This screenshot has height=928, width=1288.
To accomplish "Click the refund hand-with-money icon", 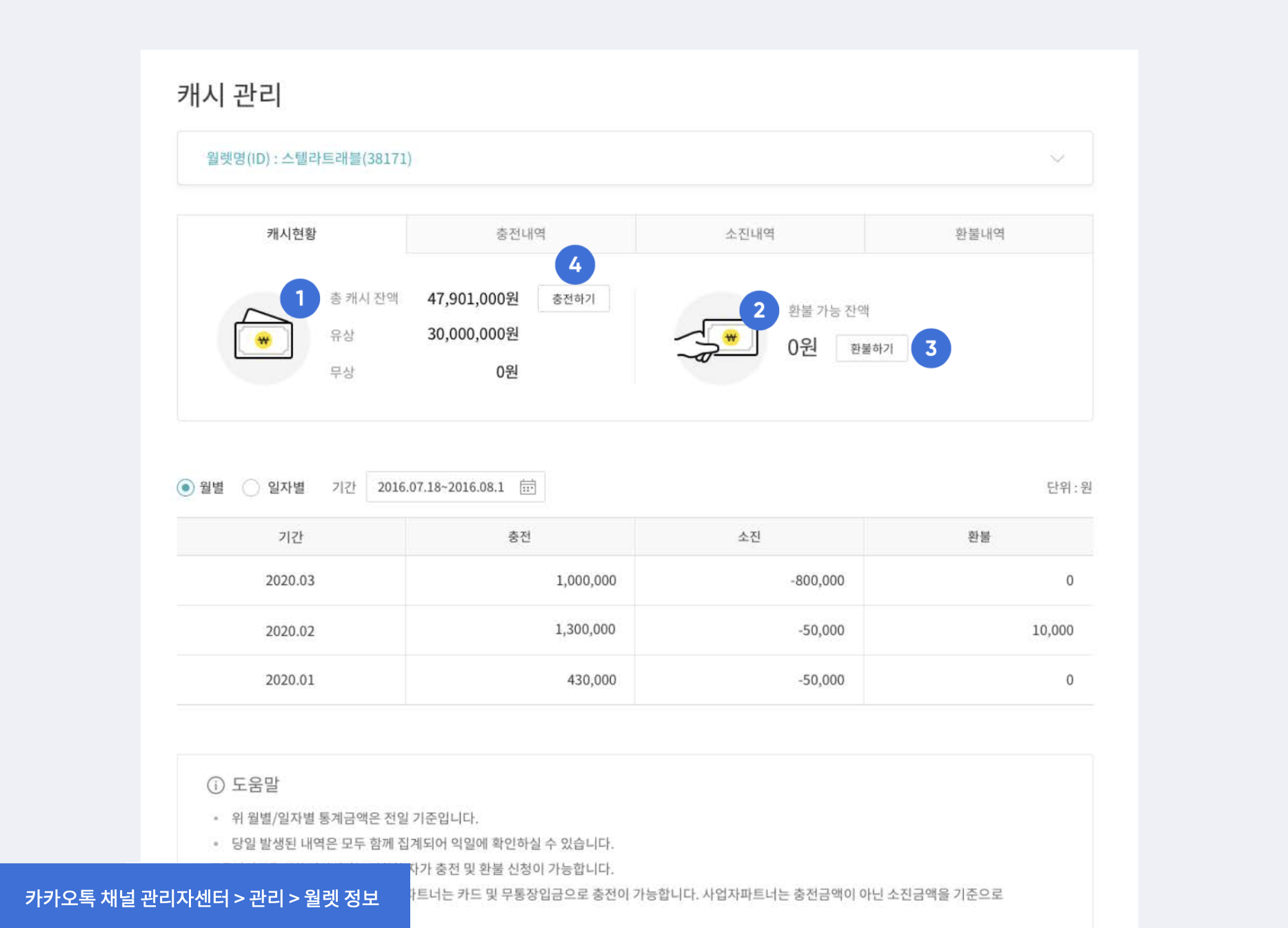I will click(719, 338).
